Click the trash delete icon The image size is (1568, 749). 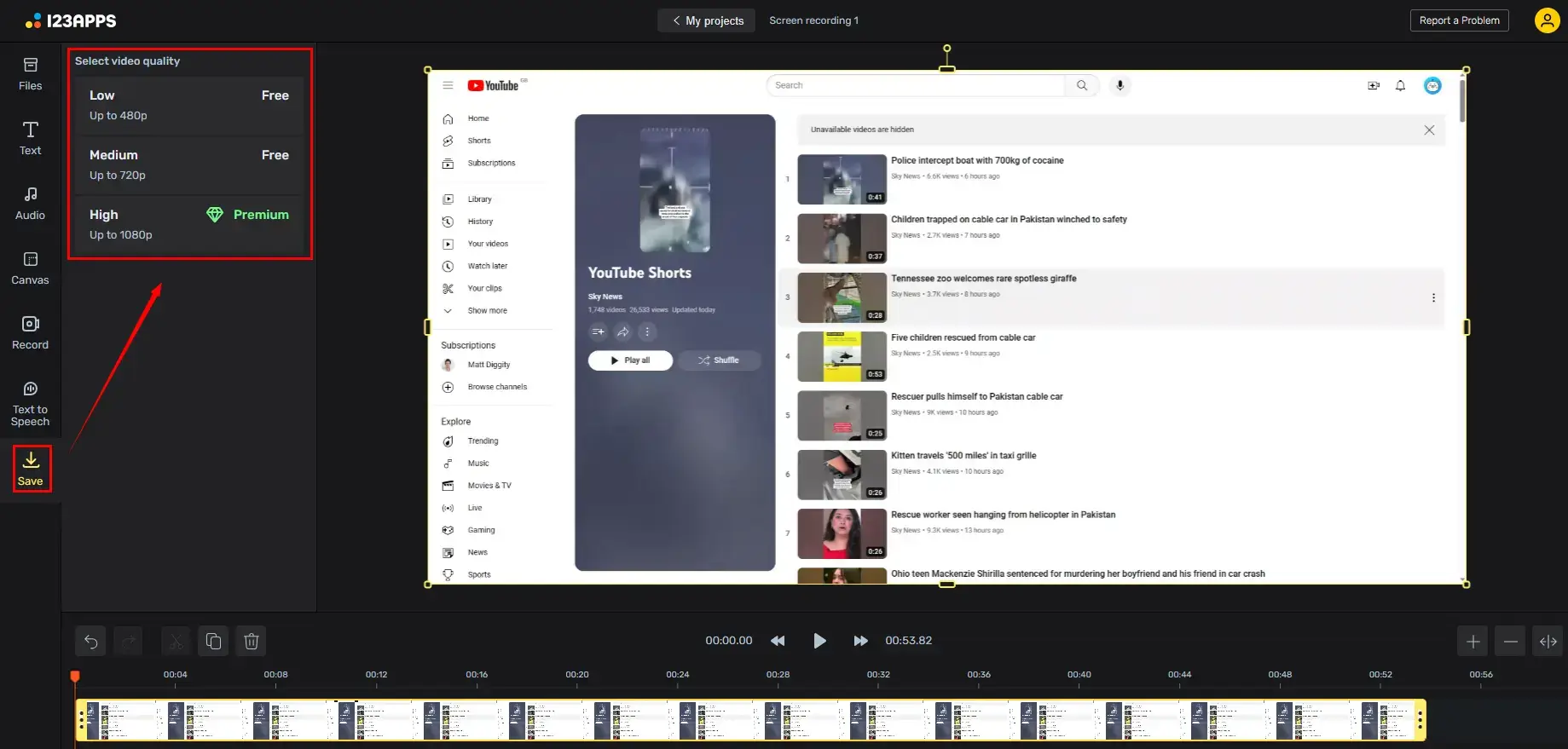pyautogui.click(x=252, y=641)
